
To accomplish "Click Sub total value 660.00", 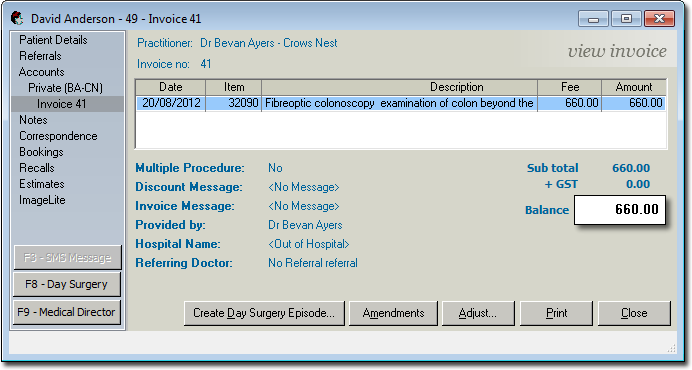I will tap(631, 168).
